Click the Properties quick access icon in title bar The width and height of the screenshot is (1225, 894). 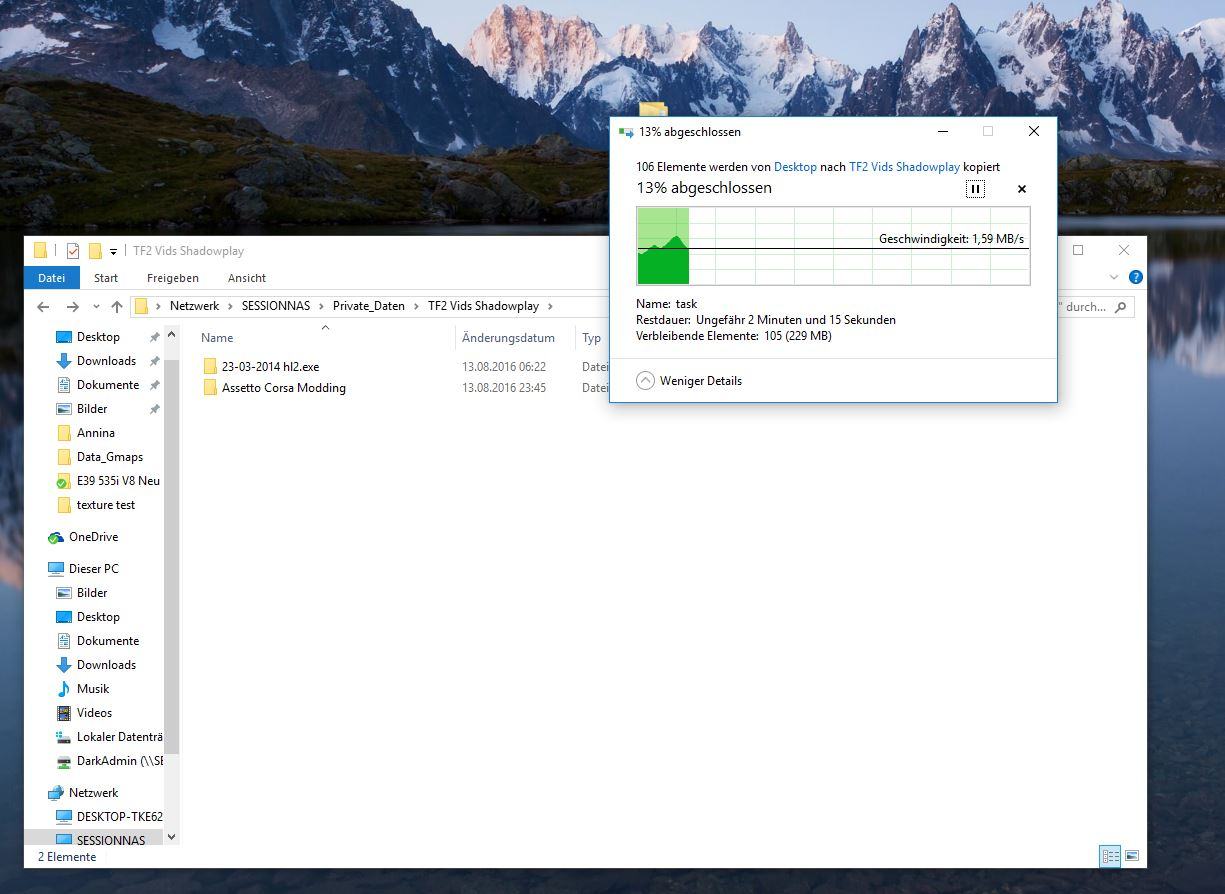click(x=73, y=251)
